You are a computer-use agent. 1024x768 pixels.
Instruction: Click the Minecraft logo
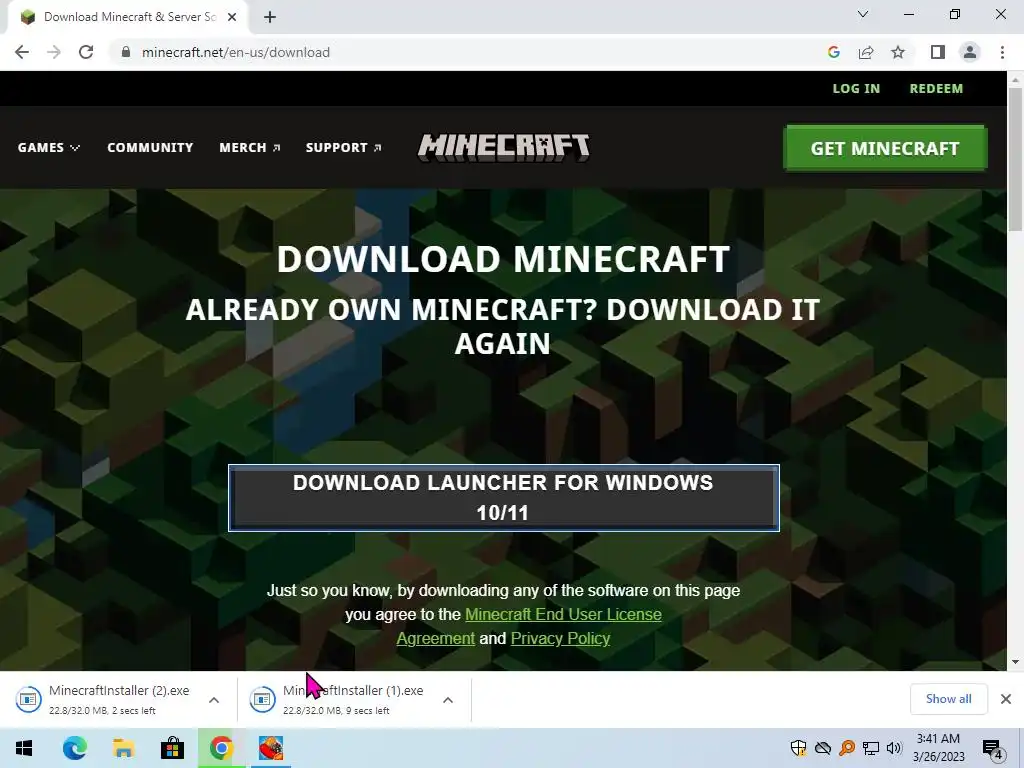tap(504, 148)
